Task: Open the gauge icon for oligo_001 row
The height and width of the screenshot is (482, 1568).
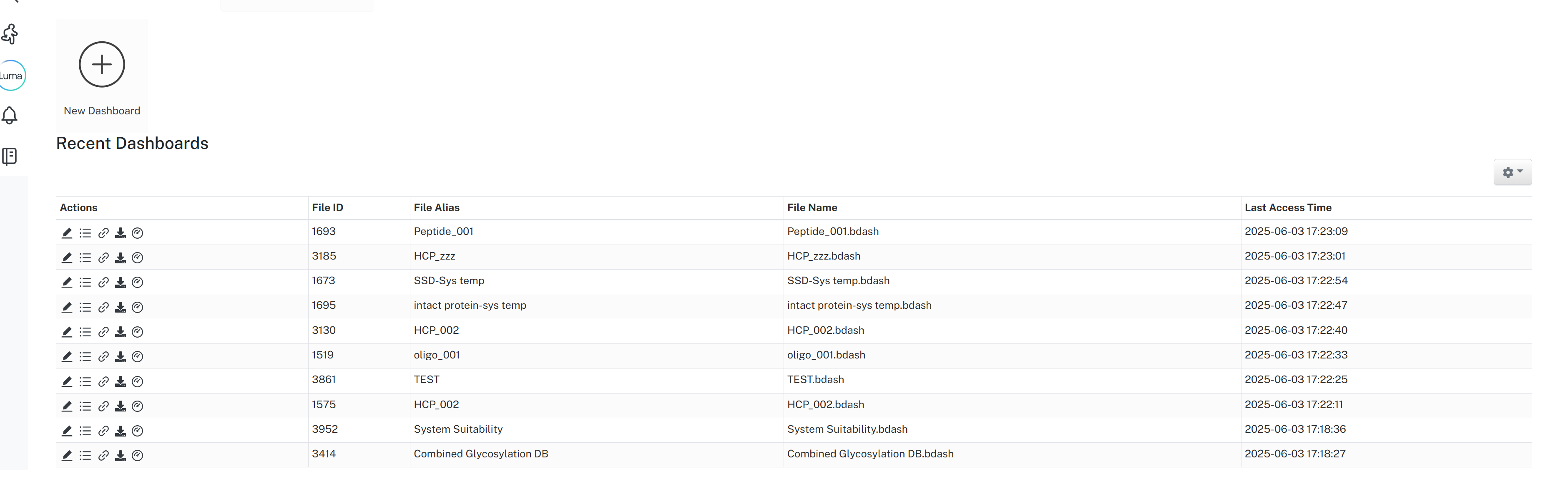Action: tap(138, 356)
